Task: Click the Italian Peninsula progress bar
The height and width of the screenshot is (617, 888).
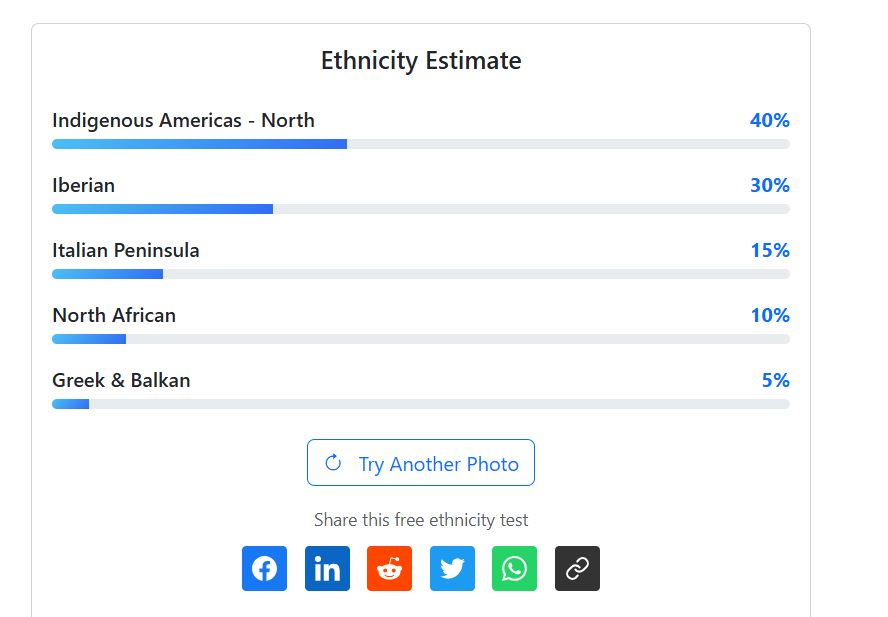Action: coord(420,274)
